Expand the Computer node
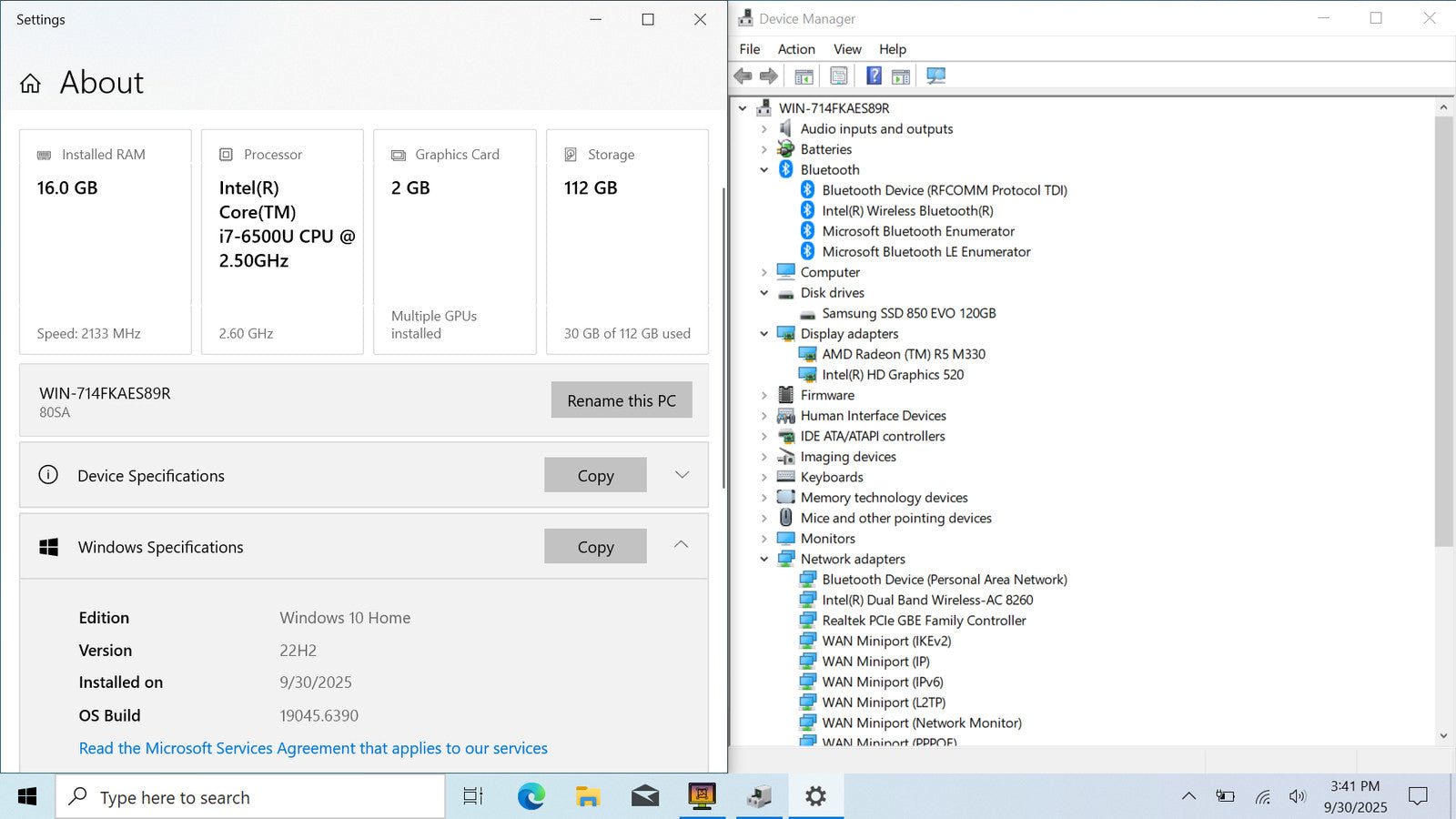 click(764, 272)
